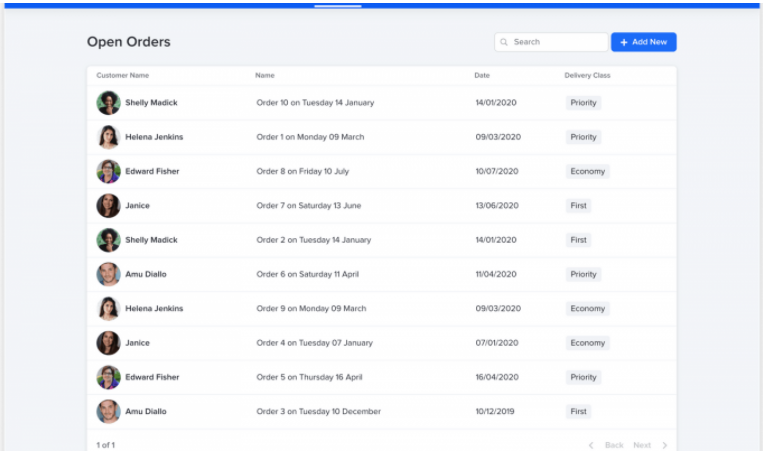Sort by Customer Name column header
This screenshot has height=457, width=763.
click(123, 75)
